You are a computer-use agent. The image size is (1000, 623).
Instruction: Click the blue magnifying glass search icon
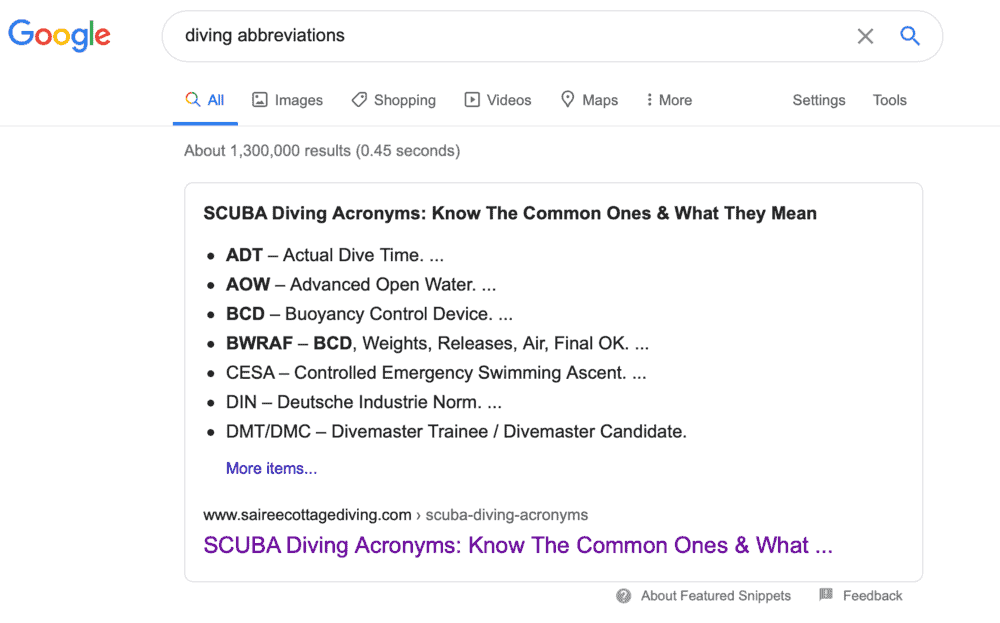[x=910, y=36]
